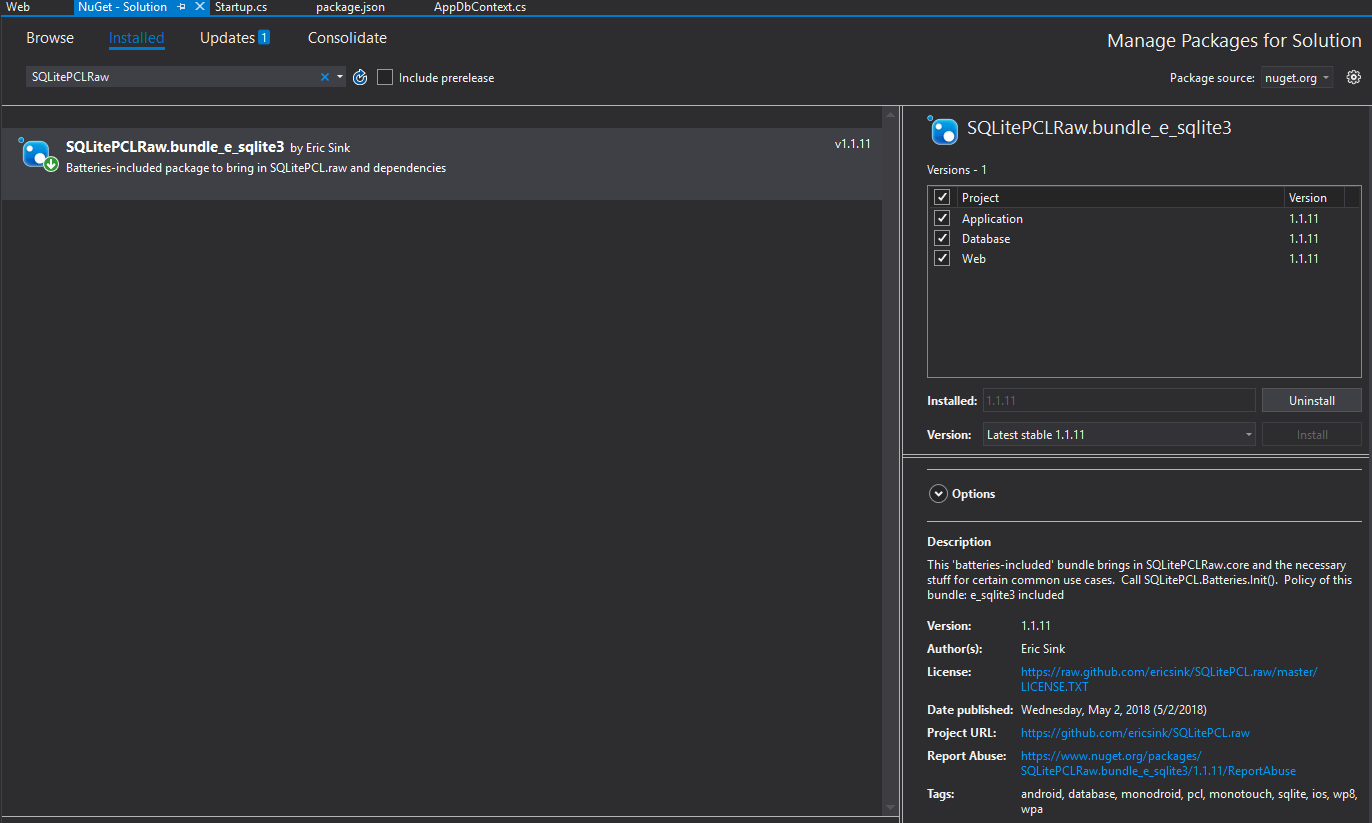Uncheck the Web project checkbox
This screenshot has height=823, width=1372.
942,258
